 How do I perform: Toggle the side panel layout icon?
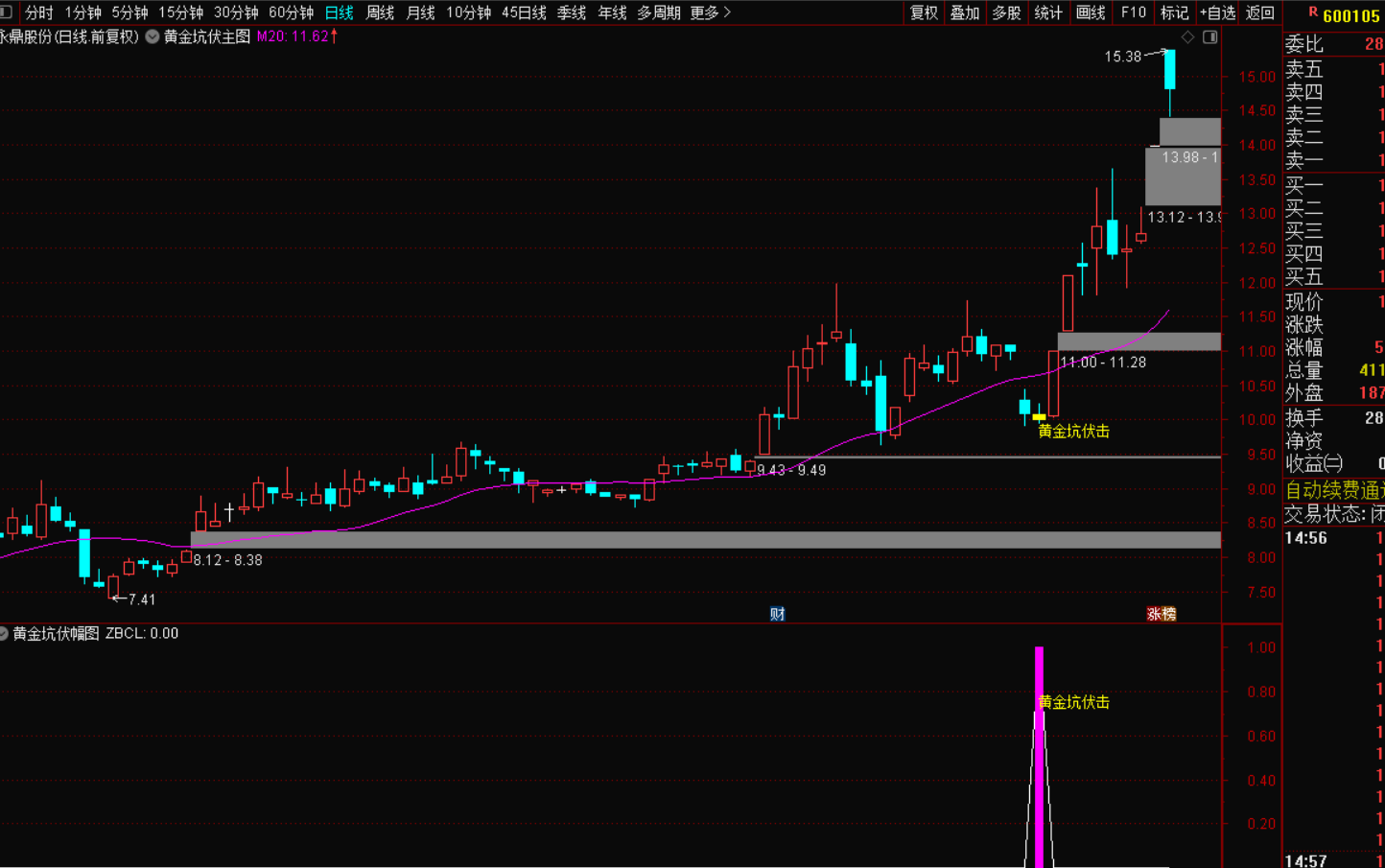[1210, 36]
